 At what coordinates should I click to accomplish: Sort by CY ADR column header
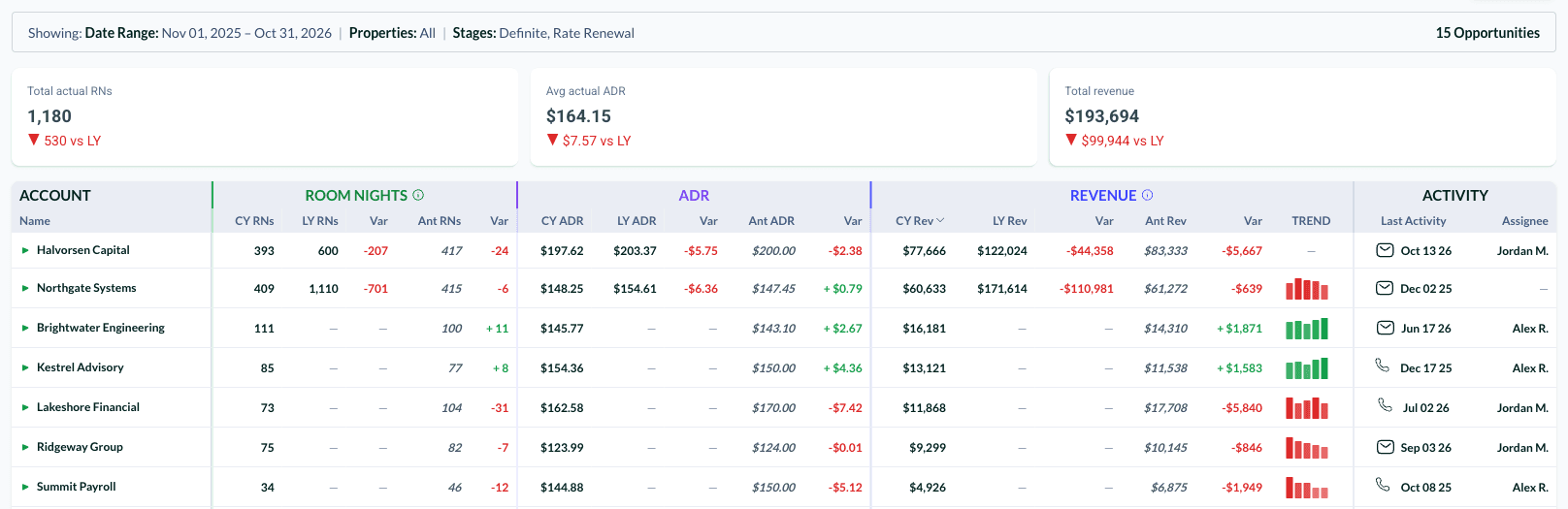563,221
